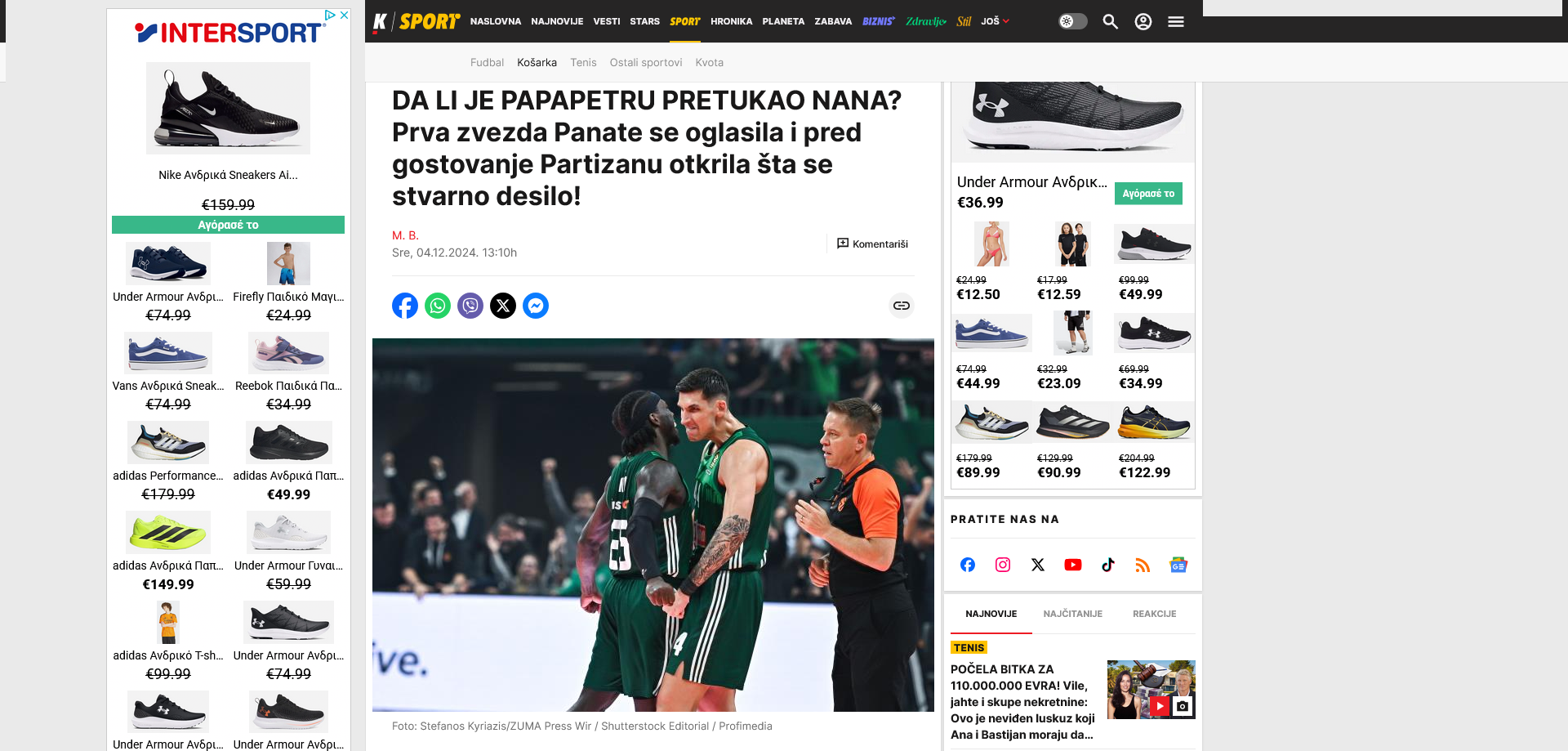Open RSS feed icon
The width and height of the screenshot is (1568, 751).
click(1143, 565)
